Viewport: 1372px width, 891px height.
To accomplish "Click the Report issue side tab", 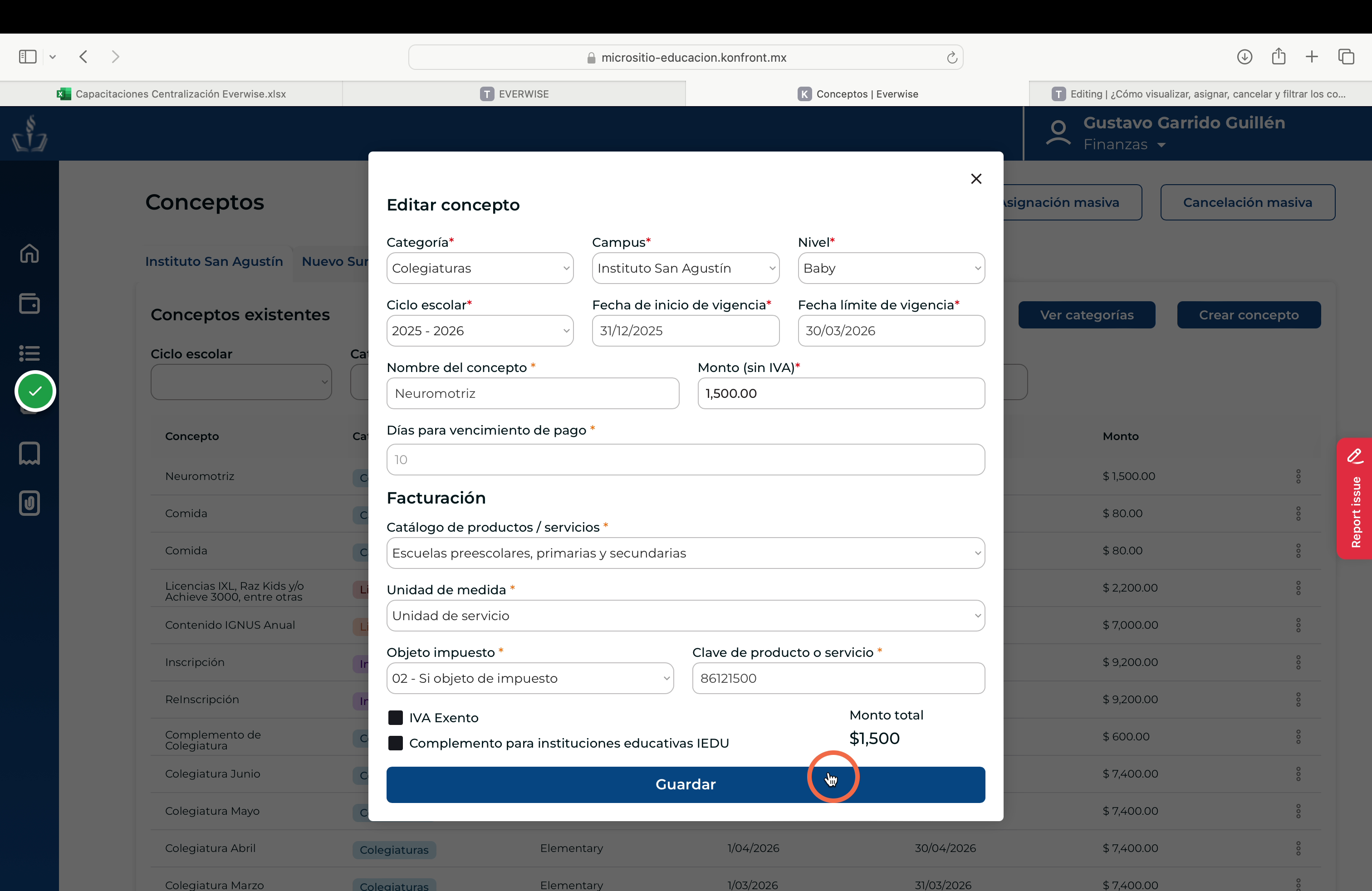I will pyautogui.click(x=1354, y=498).
